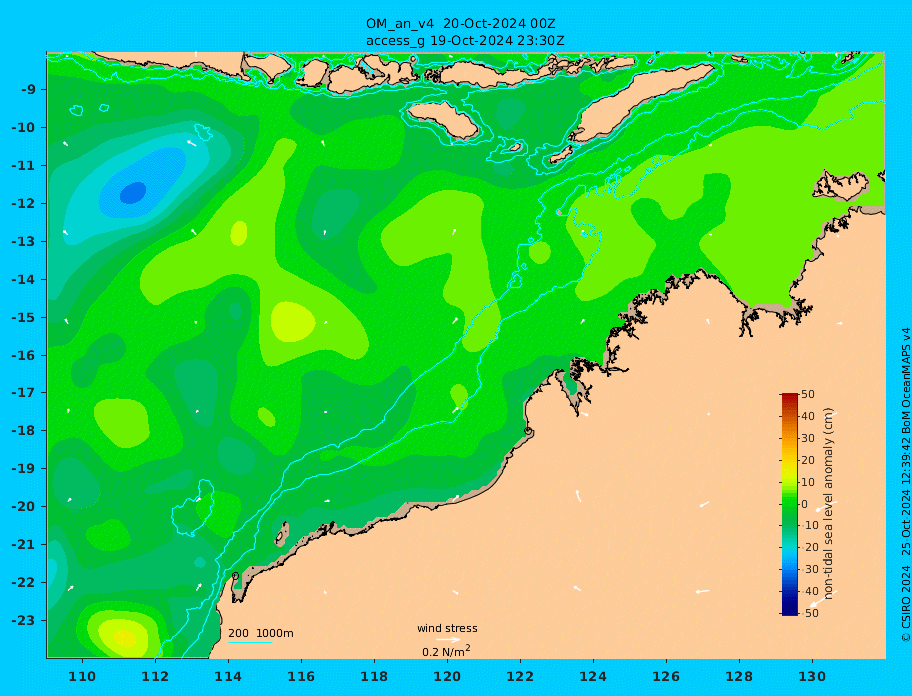
Task: Click the latitude axis label -23
Action: pos(25,620)
